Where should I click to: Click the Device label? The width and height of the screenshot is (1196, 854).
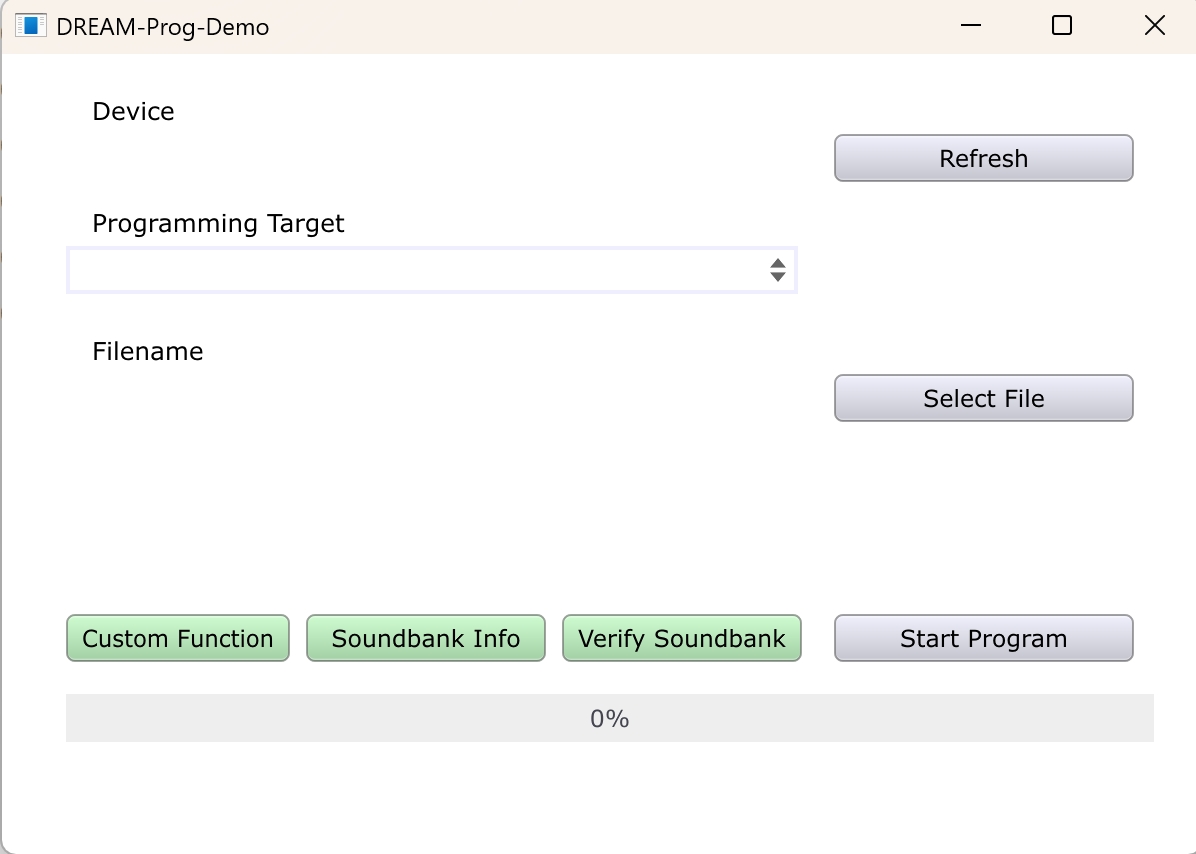pyautogui.click(x=133, y=111)
